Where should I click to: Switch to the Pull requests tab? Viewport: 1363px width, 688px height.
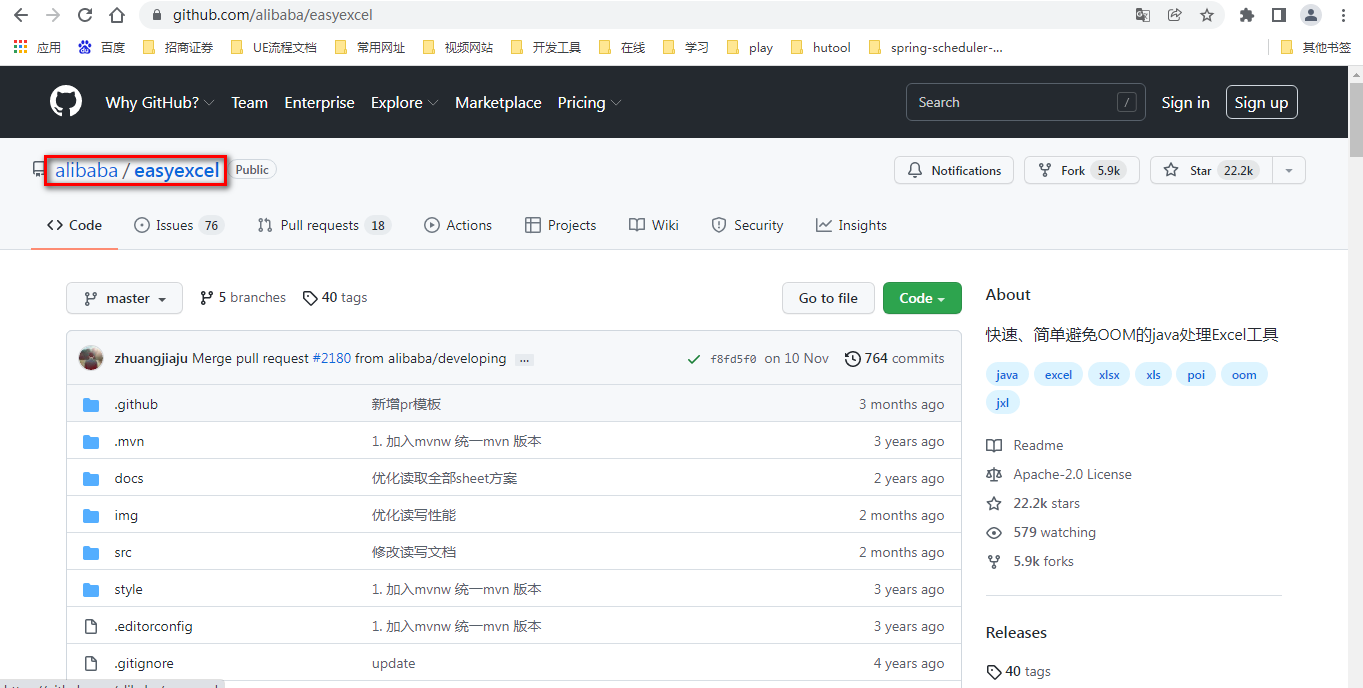coord(324,225)
